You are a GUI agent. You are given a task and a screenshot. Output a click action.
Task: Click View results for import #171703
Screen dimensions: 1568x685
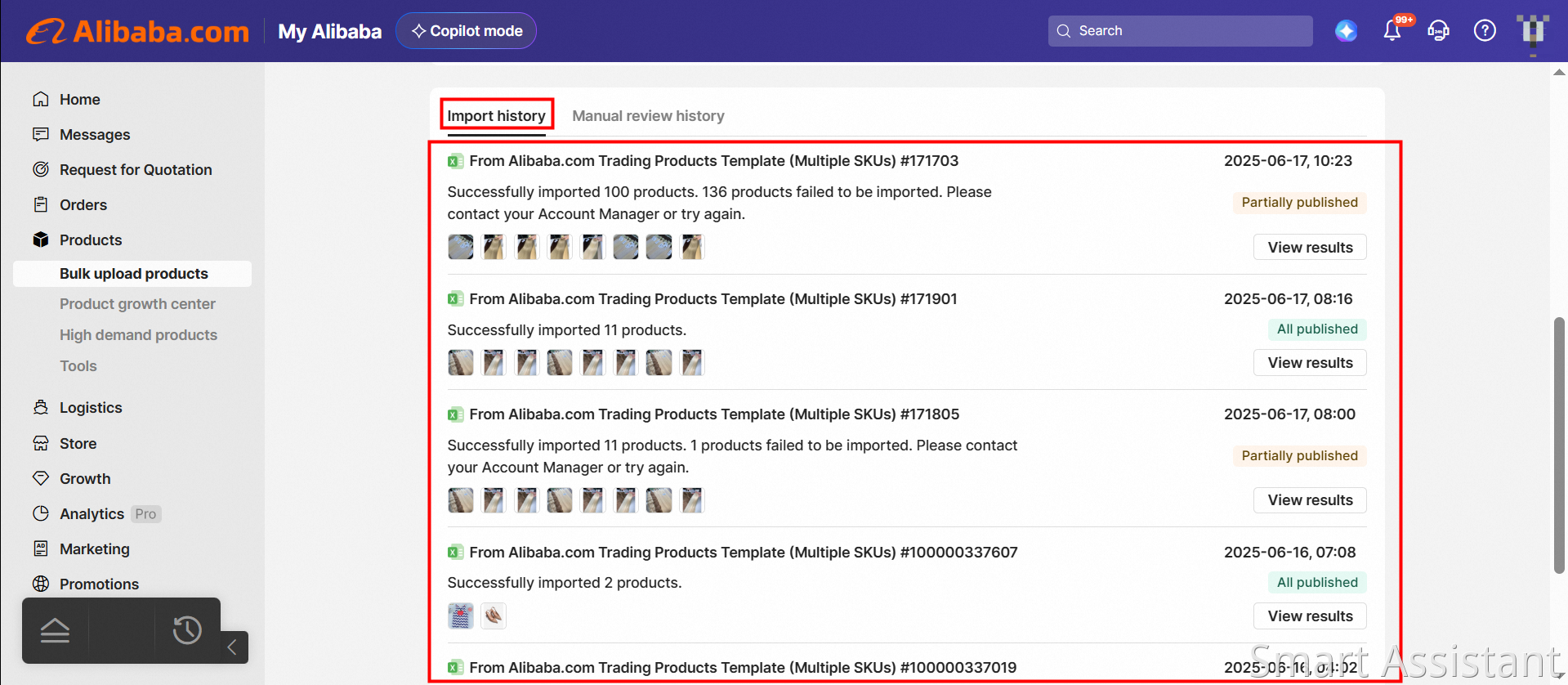click(1310, 247)
